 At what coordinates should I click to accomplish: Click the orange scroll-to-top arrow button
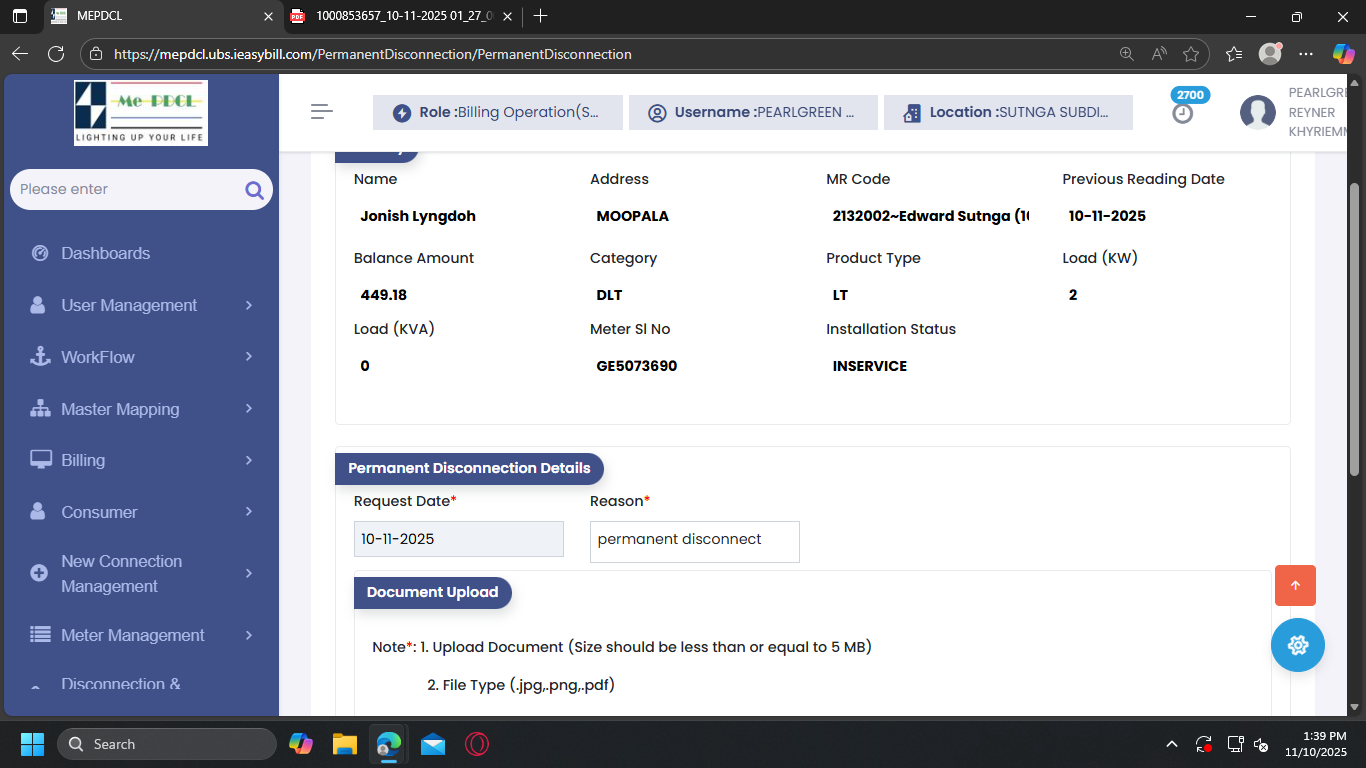(x=1295, y=586)
